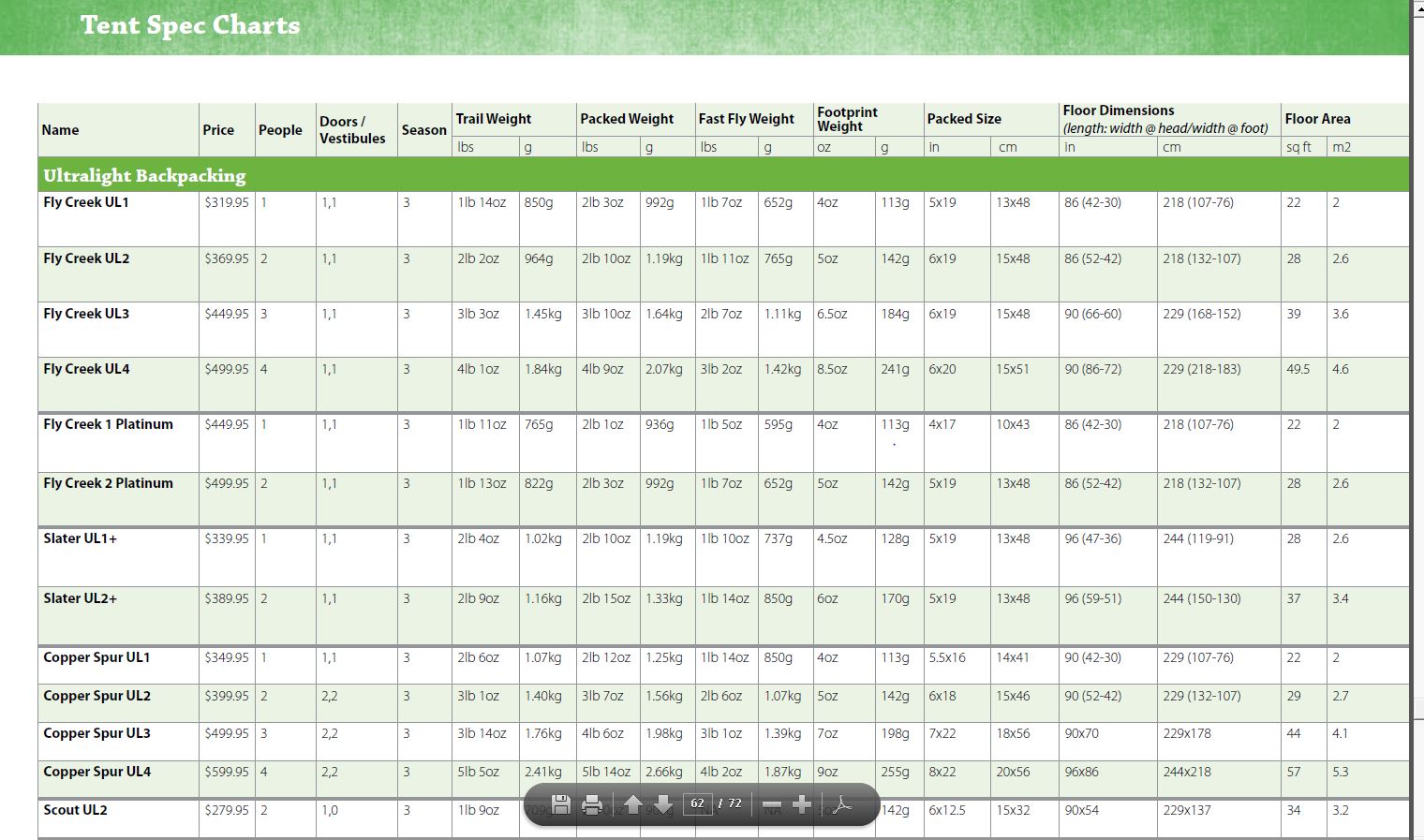Select the Fly Creek 1 Platinum name
1424x840 pixels.
pos(108,424)
